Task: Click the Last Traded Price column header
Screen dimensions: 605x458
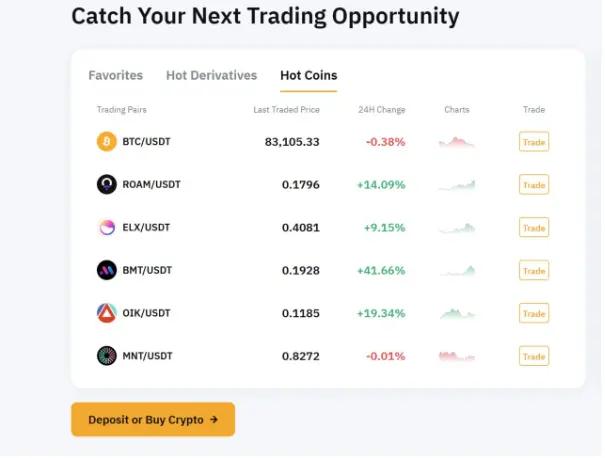Action: click(286, 110)
